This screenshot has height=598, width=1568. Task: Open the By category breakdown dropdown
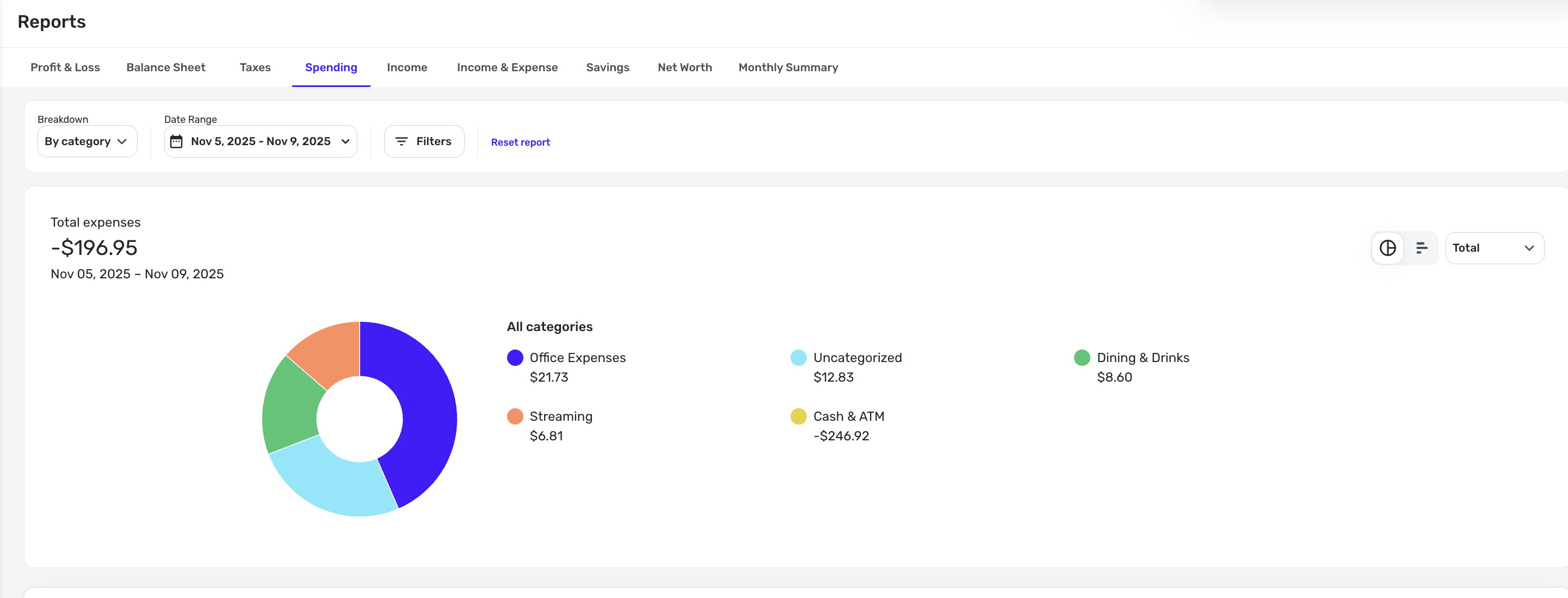click(87, 141)
